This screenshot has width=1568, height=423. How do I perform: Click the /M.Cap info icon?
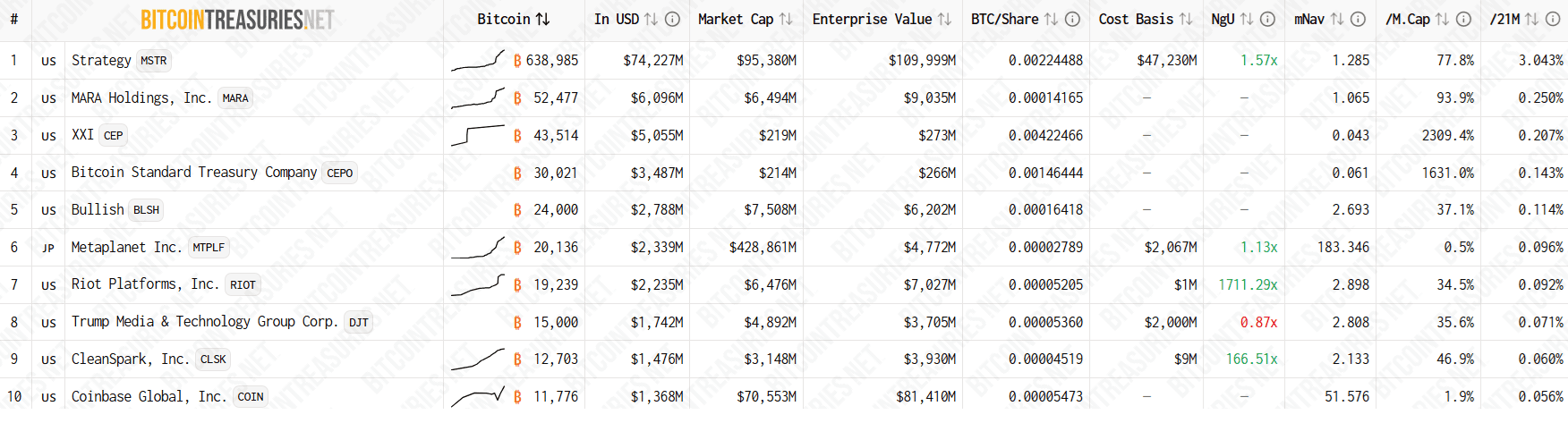click(1463, 19)
